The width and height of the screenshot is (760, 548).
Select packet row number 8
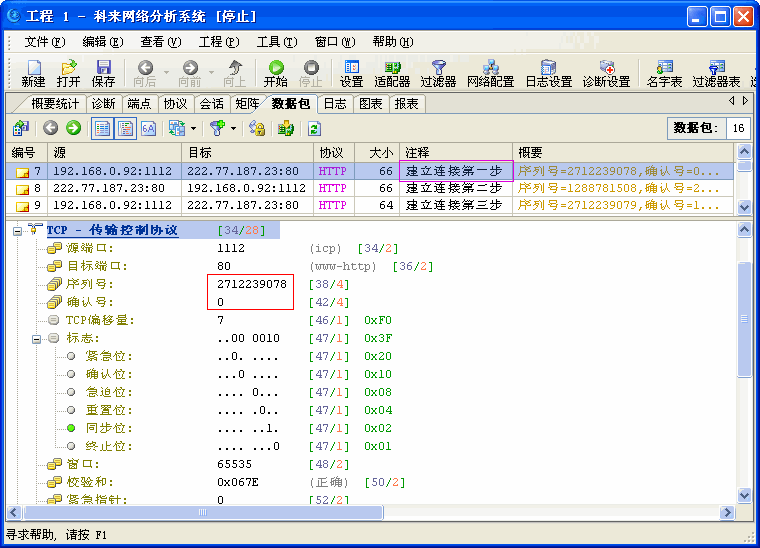370,188
